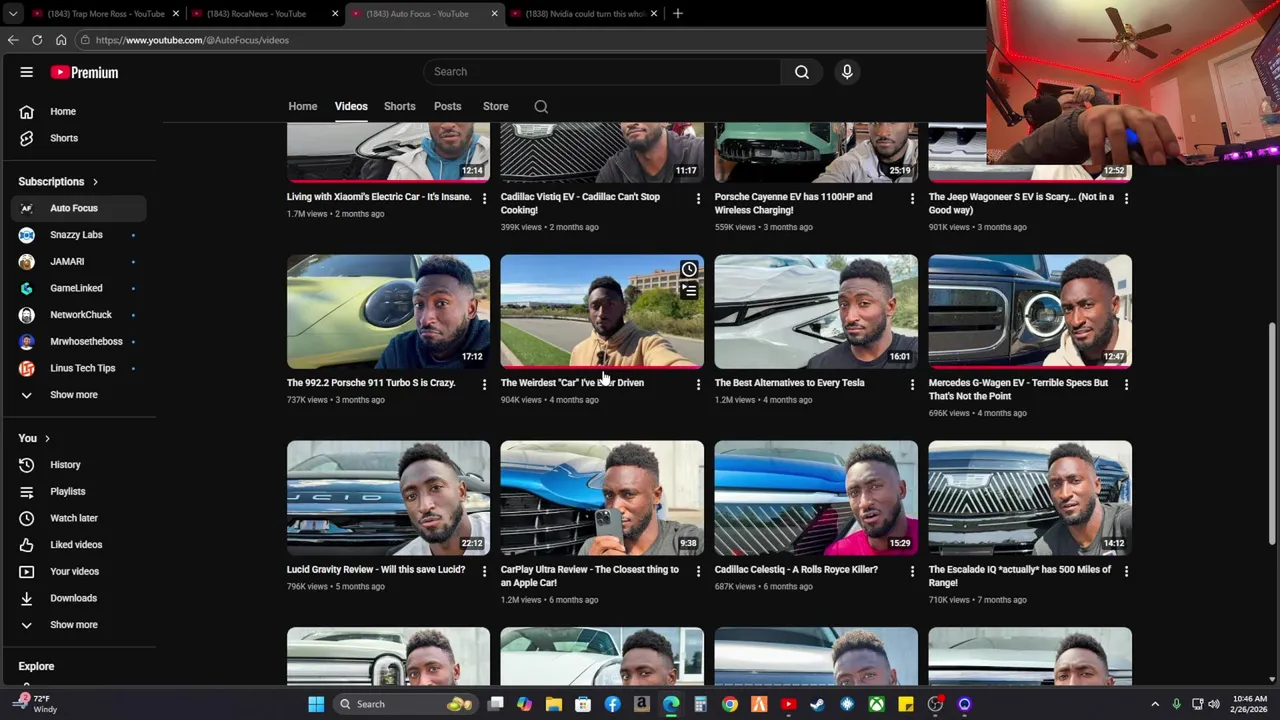This screenshot has width=1280, height=720.
Task: Open the Store tab
Action: (495, 106)
